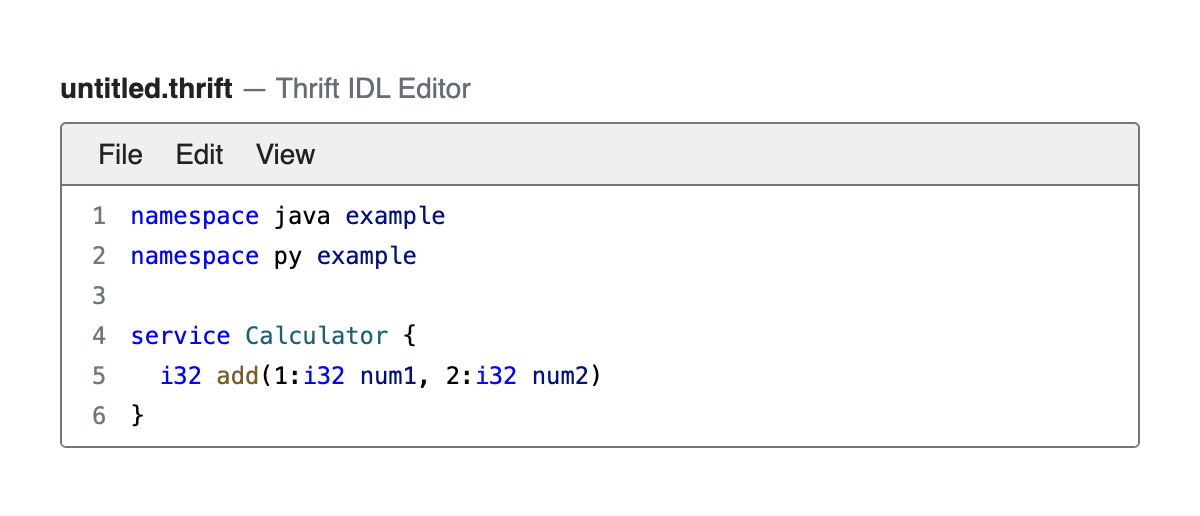This screenshot has width=1200, height=516.
Task: Select empty line 3 in the gutter
Action: [98, 296]
